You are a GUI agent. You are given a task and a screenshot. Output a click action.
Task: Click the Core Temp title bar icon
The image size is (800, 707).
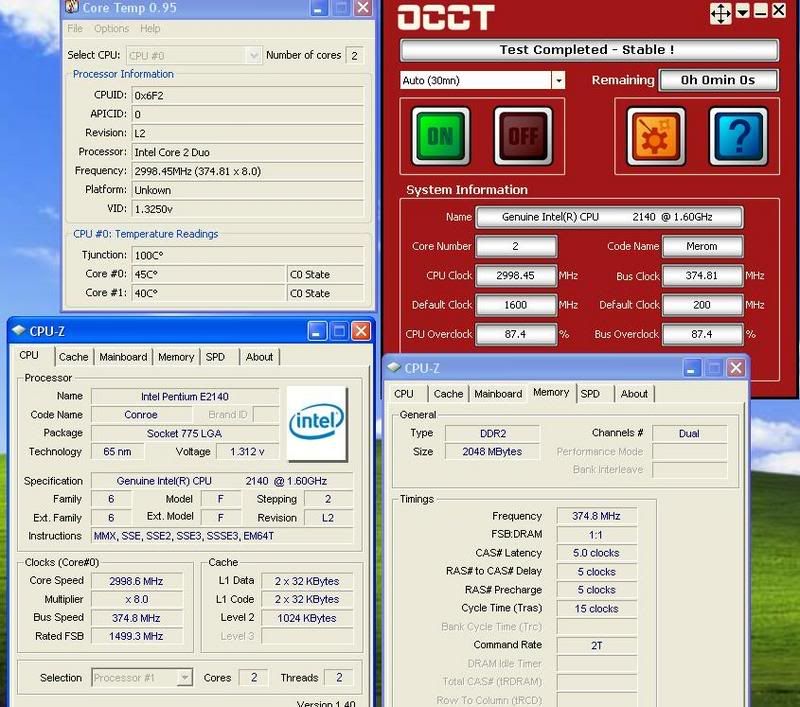tap(72, 7)
